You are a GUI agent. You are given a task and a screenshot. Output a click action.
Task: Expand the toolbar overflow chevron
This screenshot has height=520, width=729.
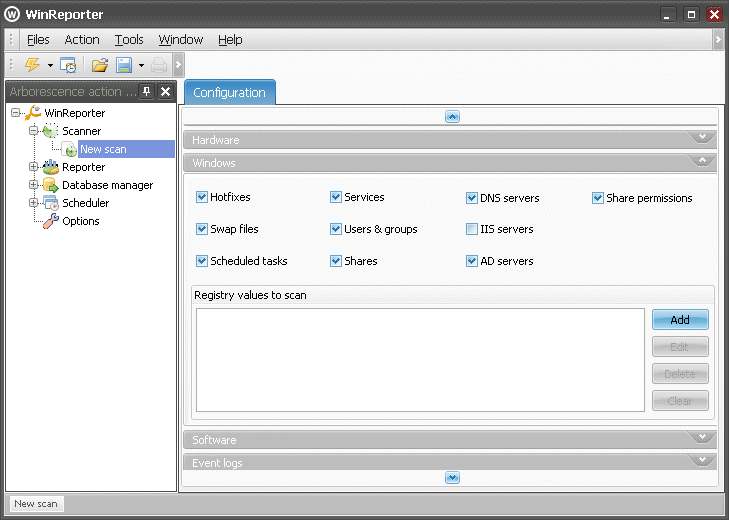tap(178, 65)
